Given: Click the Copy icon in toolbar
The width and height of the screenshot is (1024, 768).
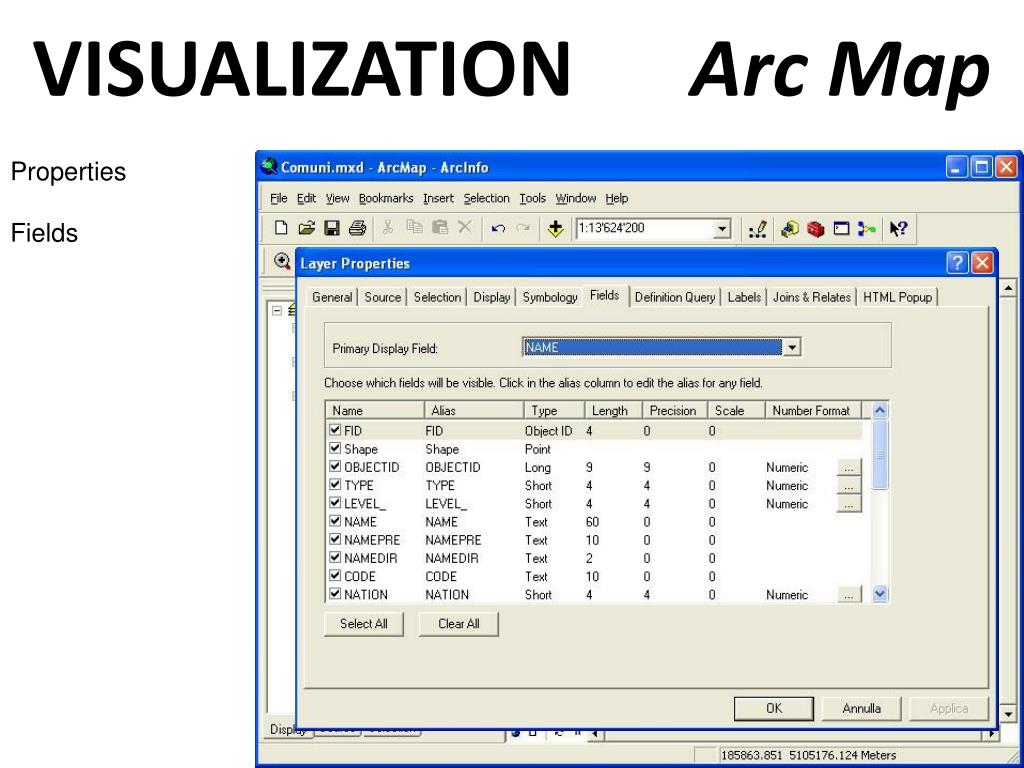Looking at the screenshot, I should point(414,227).
